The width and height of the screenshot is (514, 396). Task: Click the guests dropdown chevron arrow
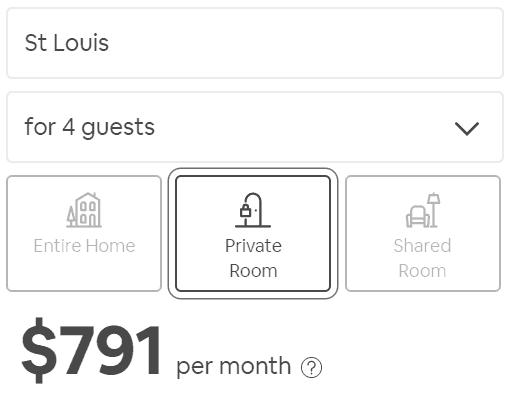click(x=467, y=129)
